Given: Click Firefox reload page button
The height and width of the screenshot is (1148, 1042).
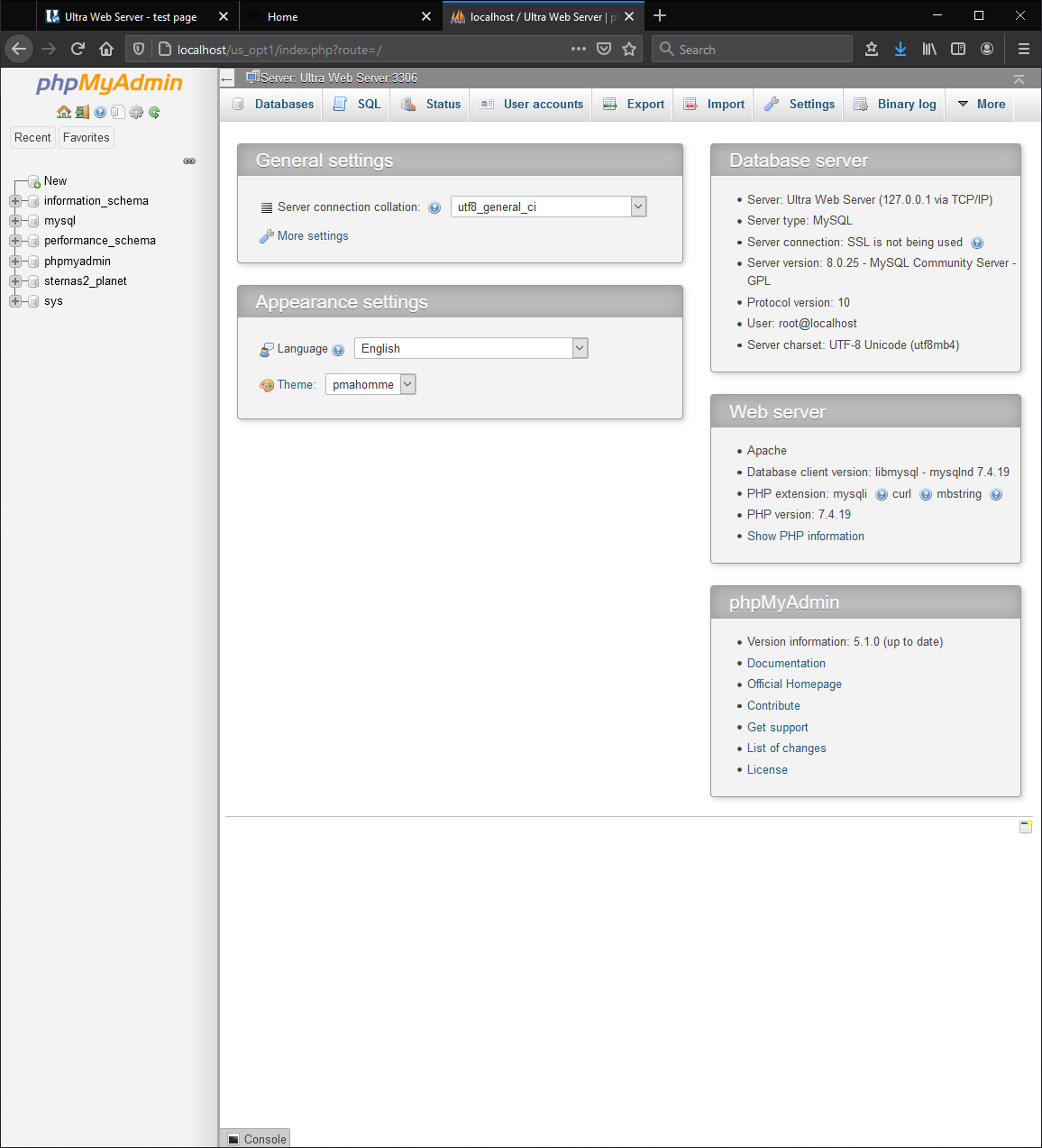Looking at the screenshot, I should [x=78, y=49].
